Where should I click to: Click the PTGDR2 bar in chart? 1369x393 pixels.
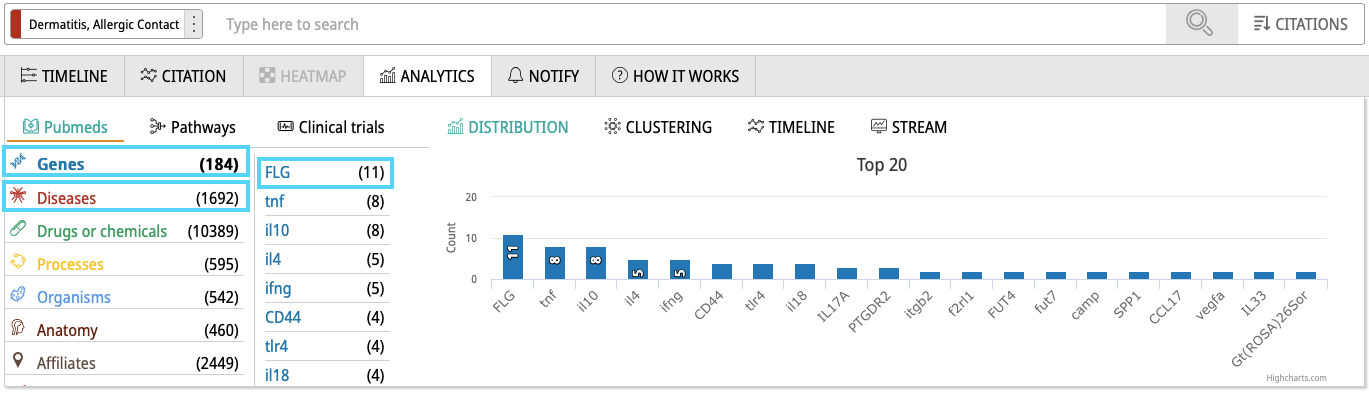pos(889,274)
